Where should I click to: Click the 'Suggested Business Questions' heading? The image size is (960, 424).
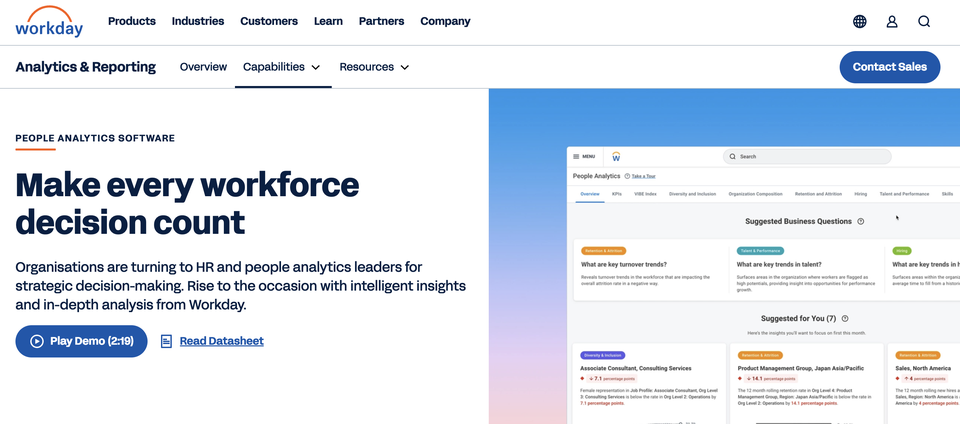pyautogui.click(x=798, y=221)
